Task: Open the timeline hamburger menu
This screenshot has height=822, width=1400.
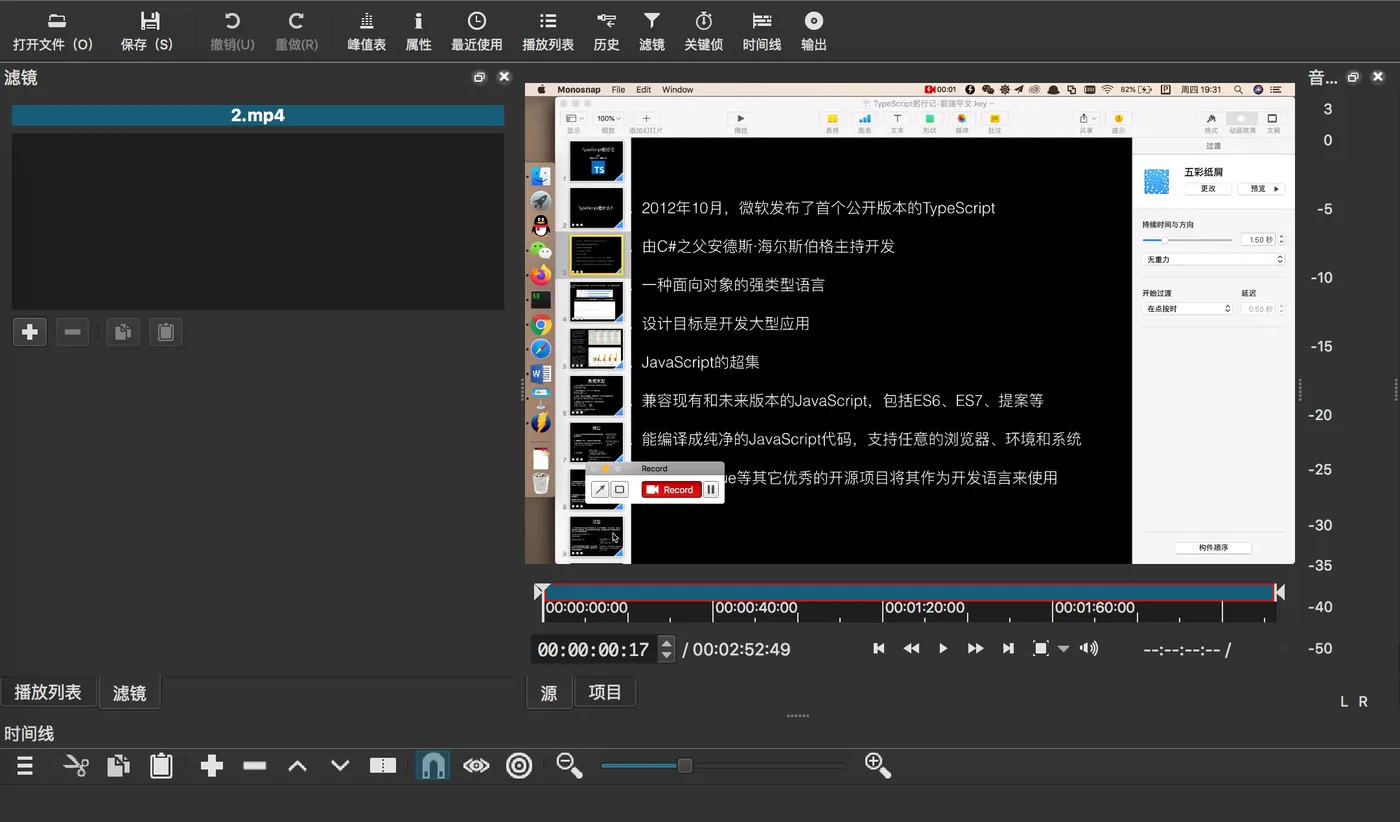Action: point(25,766)
